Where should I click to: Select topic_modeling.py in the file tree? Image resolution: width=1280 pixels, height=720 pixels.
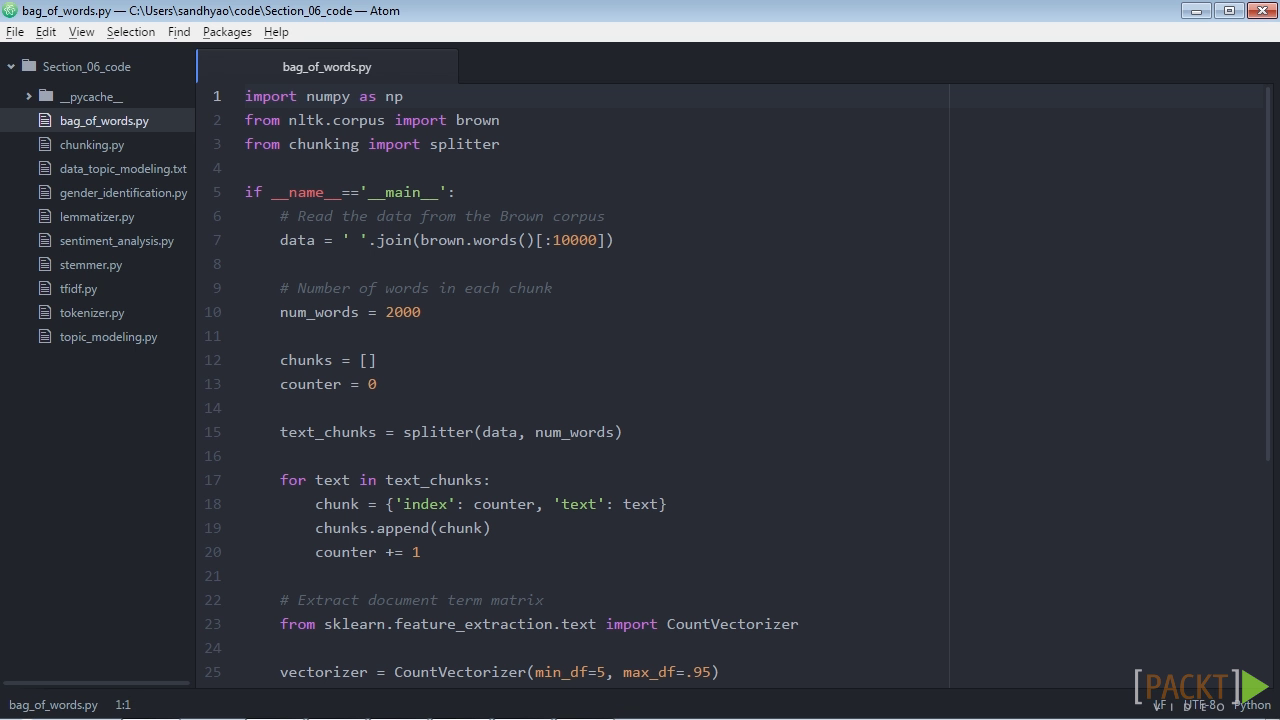tap(108, 336)
